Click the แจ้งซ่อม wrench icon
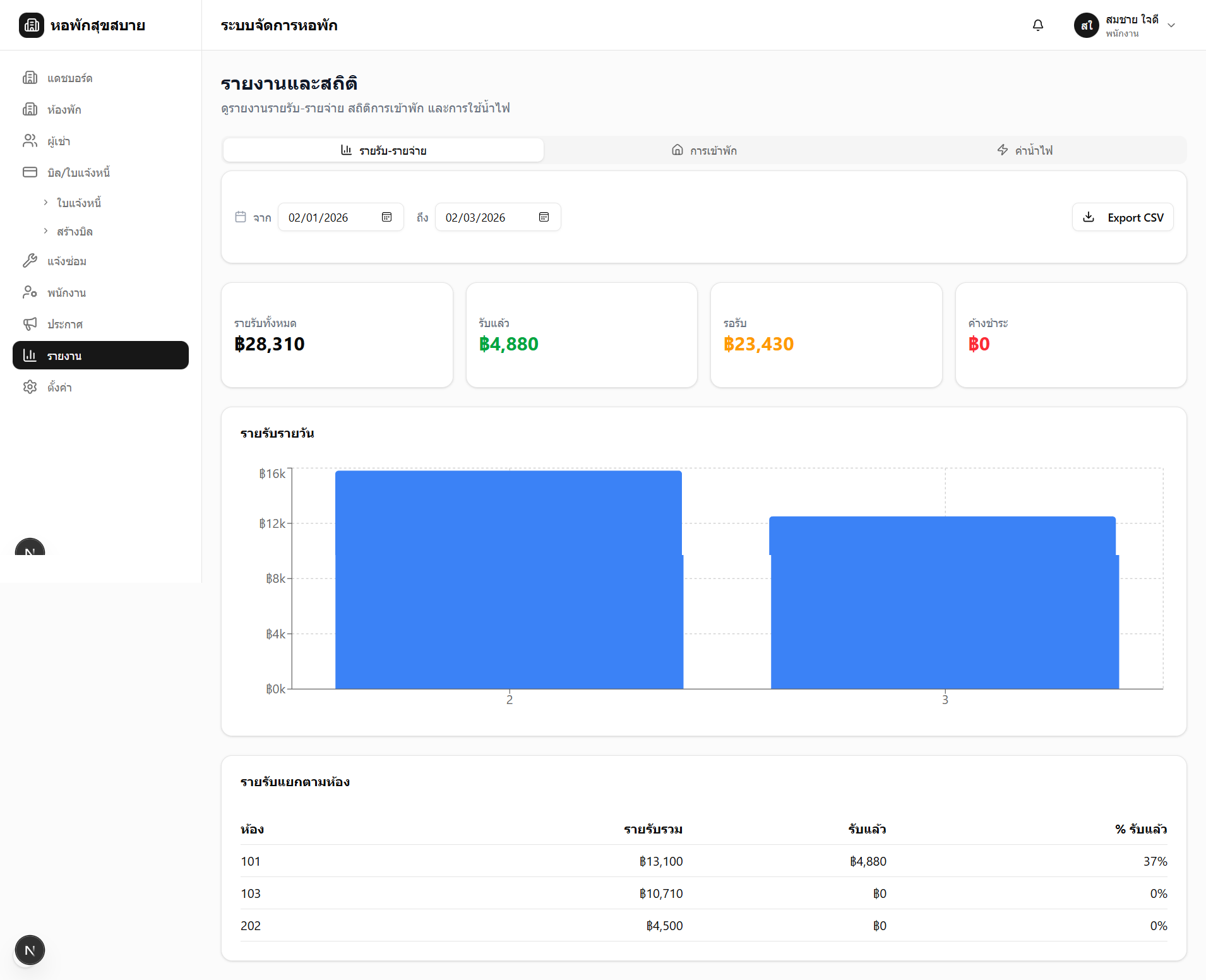This screenshot has width=1206, height=980. pos(30,261)
